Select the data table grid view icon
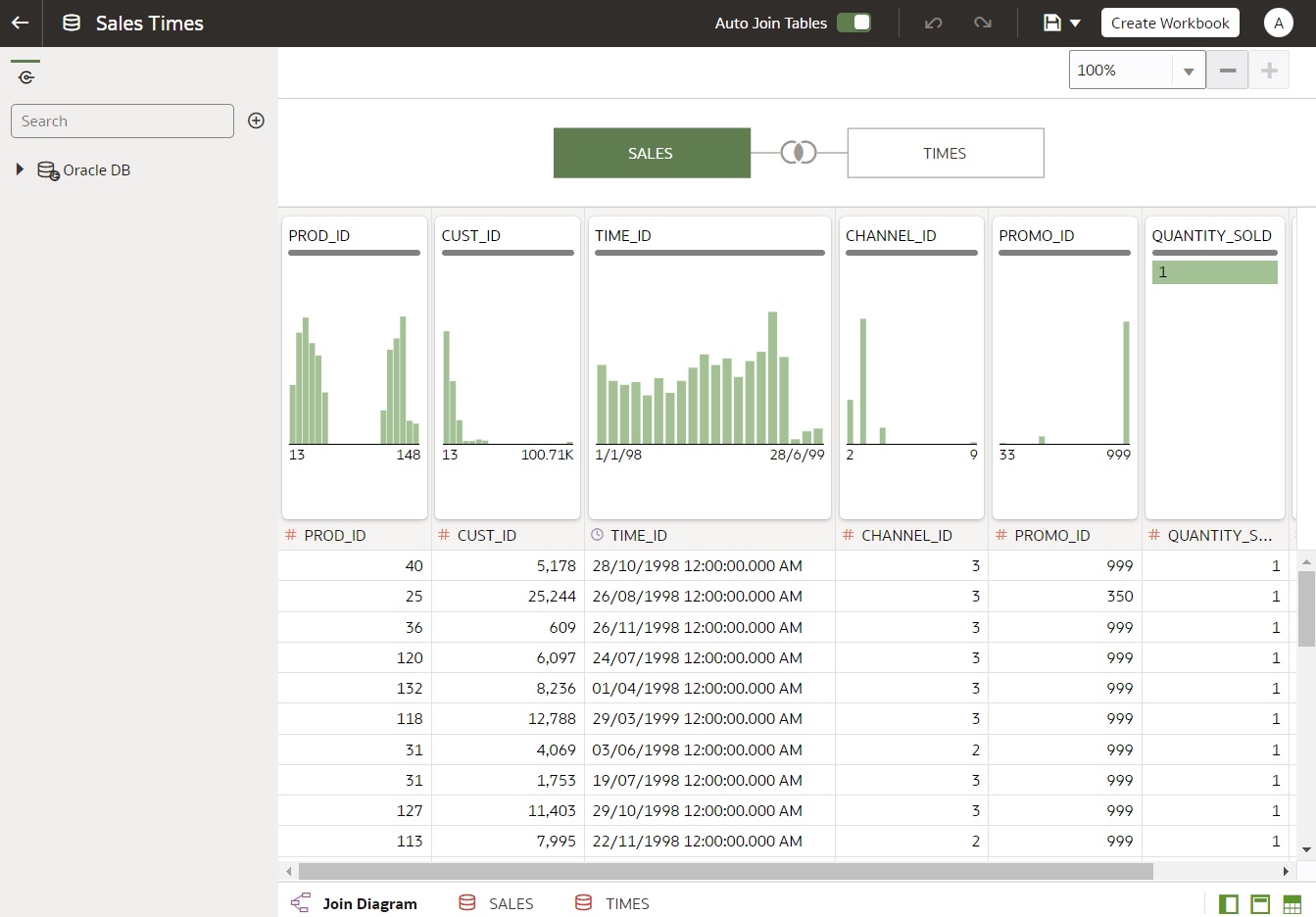This screenshot has width=1316, height=917. pyautogui.click(x=1292, y=902)
